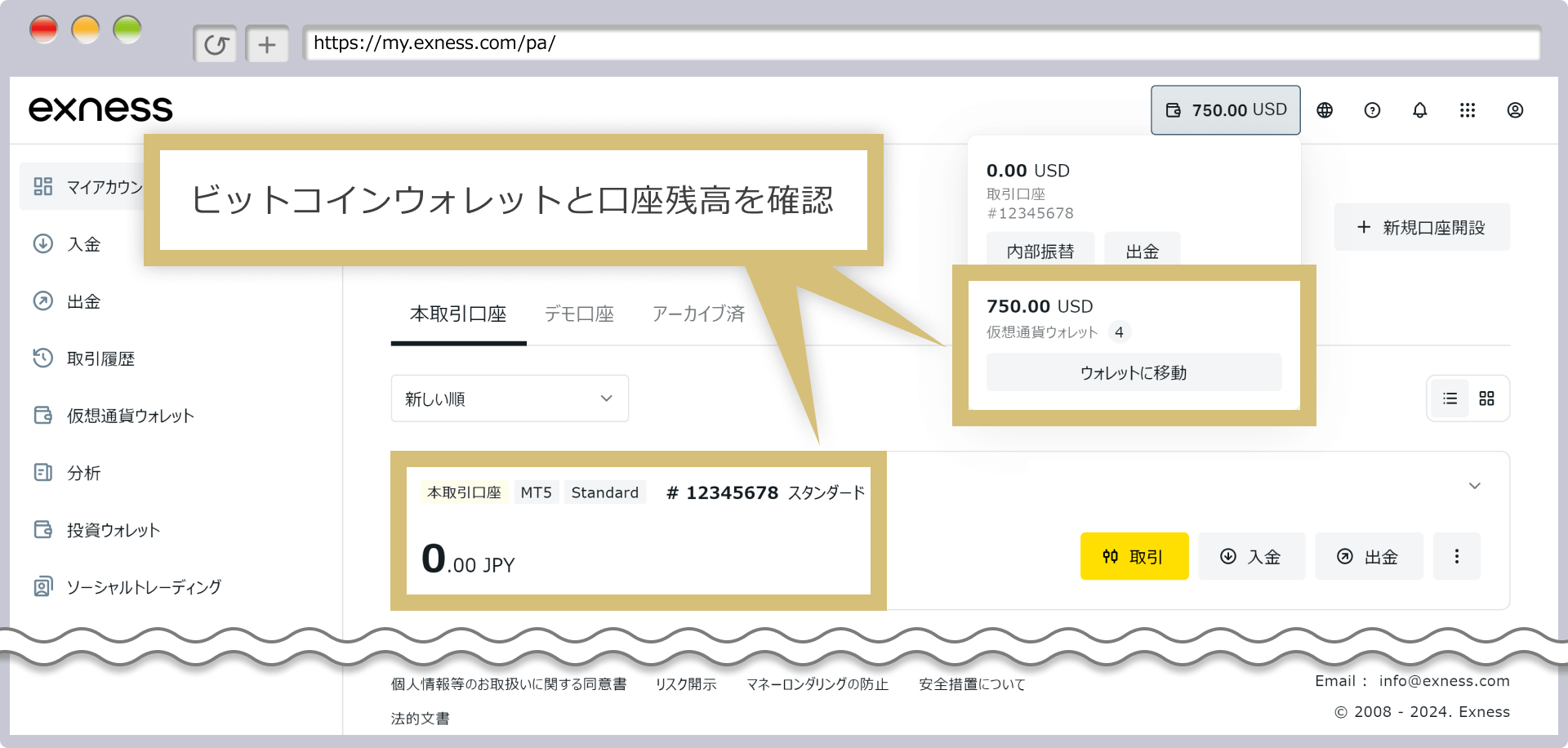Click the 取引履歴 history clock icon
The height and width of the screenshot is (748, 1568).
43,358
